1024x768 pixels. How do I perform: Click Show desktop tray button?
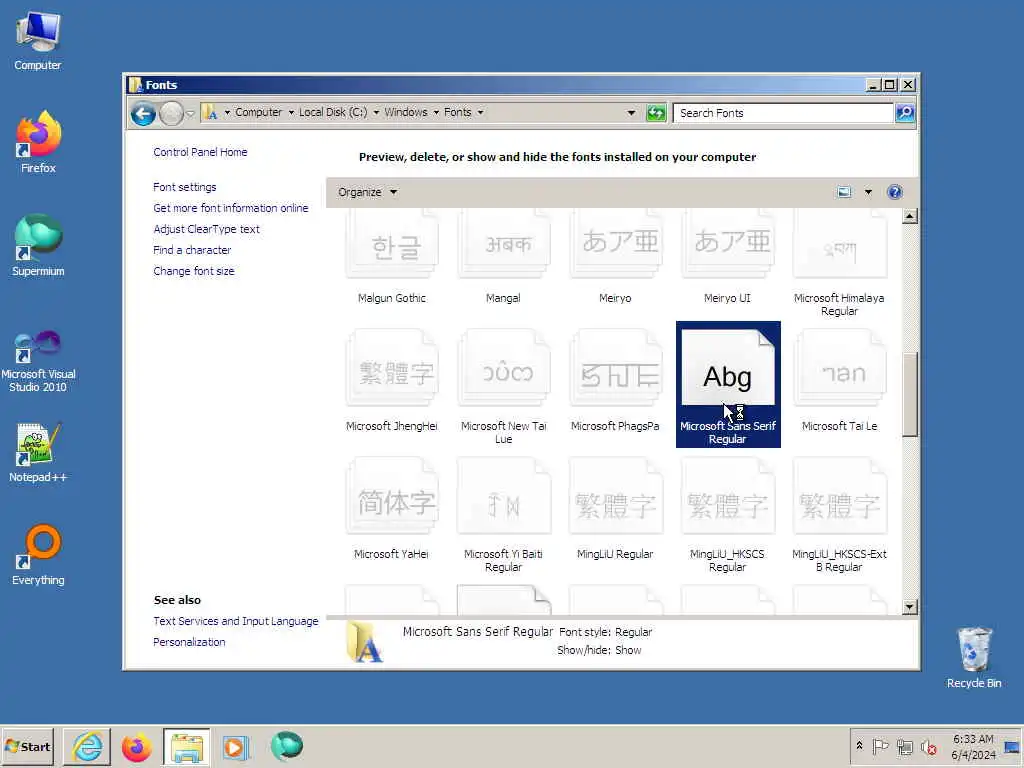(1012, 747)
